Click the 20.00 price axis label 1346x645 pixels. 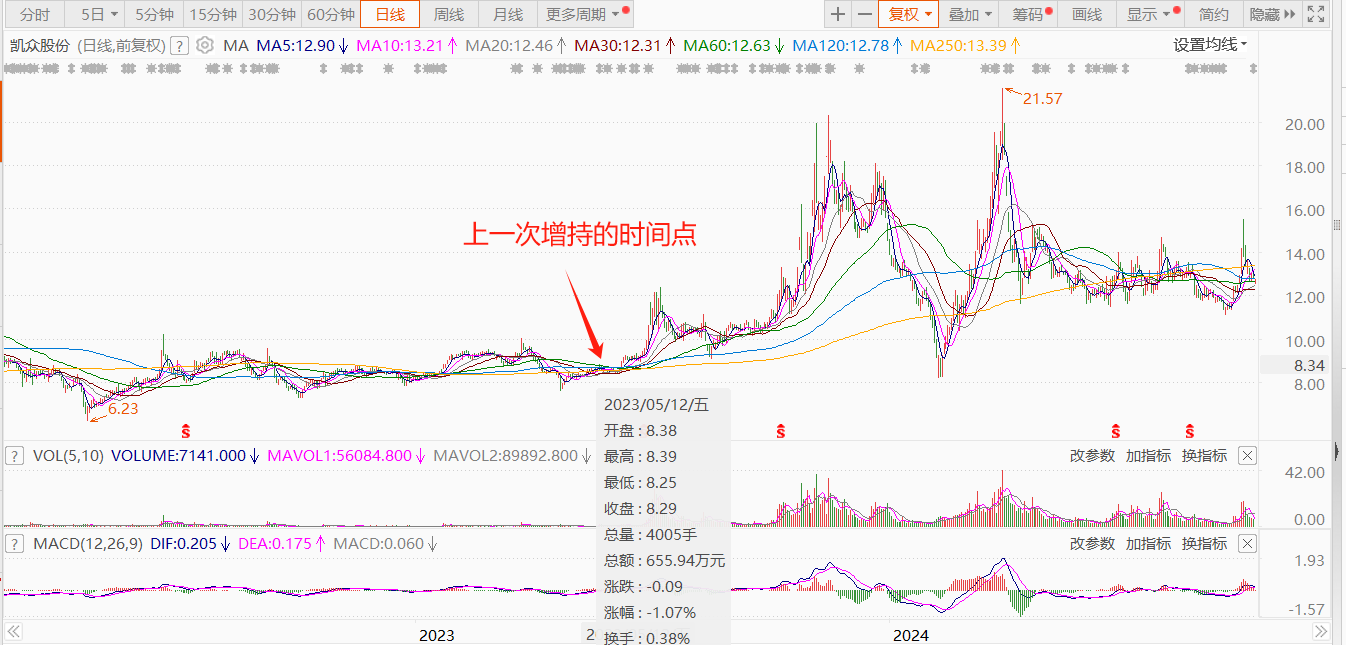coord(1306,124)
